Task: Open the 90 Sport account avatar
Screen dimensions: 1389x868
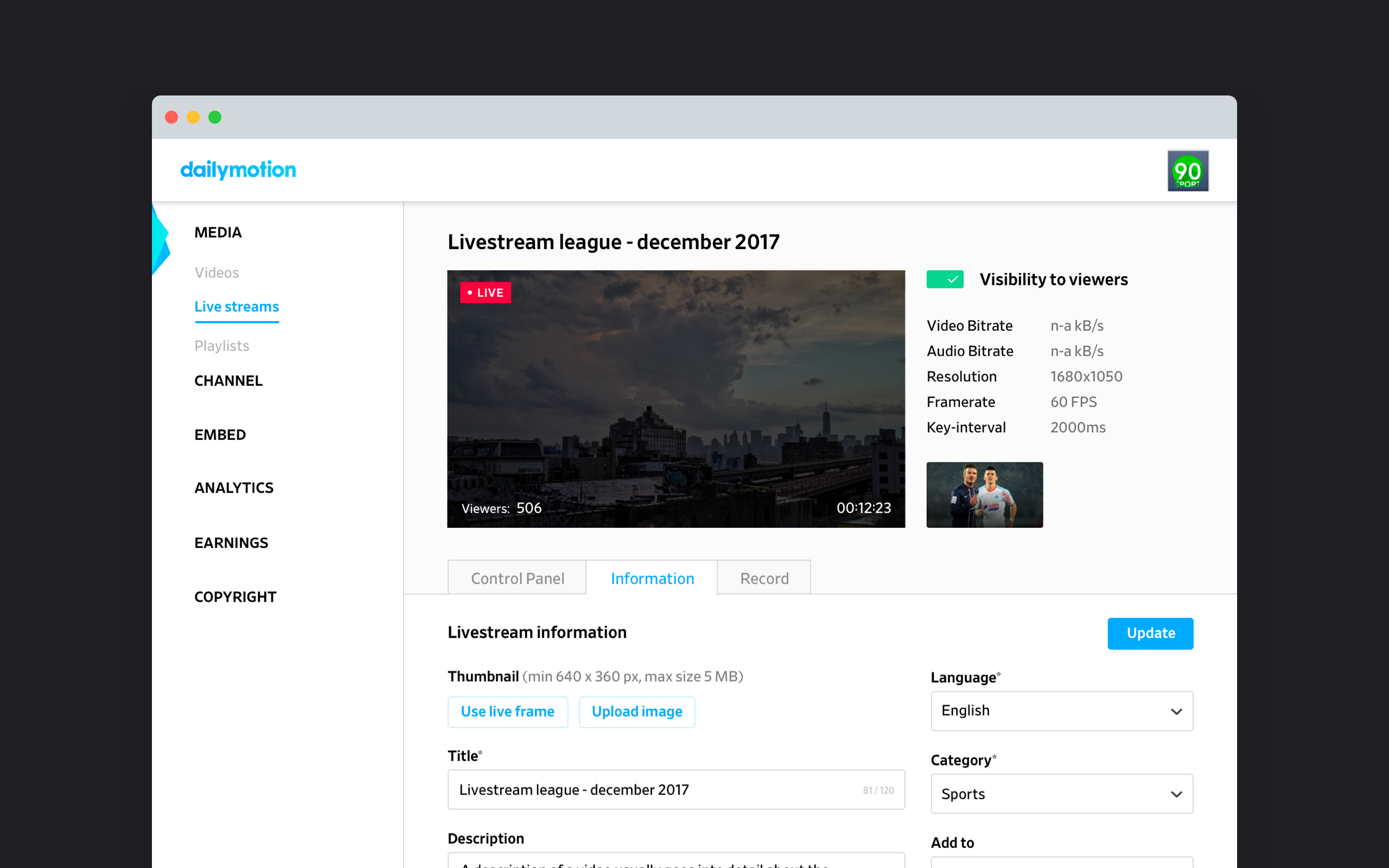Action: (1188, 170)
